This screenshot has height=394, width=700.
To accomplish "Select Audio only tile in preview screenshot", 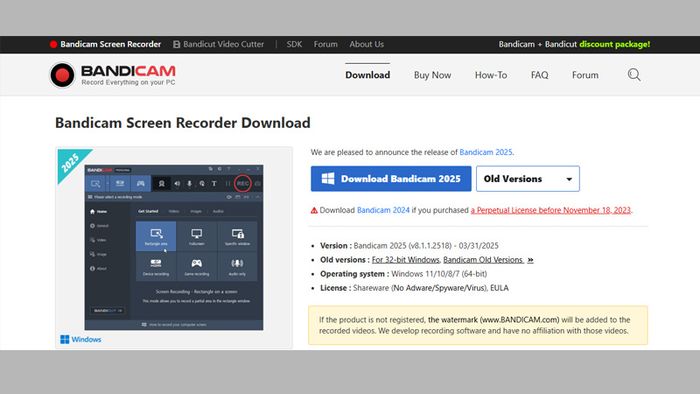I will pyautogui.click(x=238, y=266).
